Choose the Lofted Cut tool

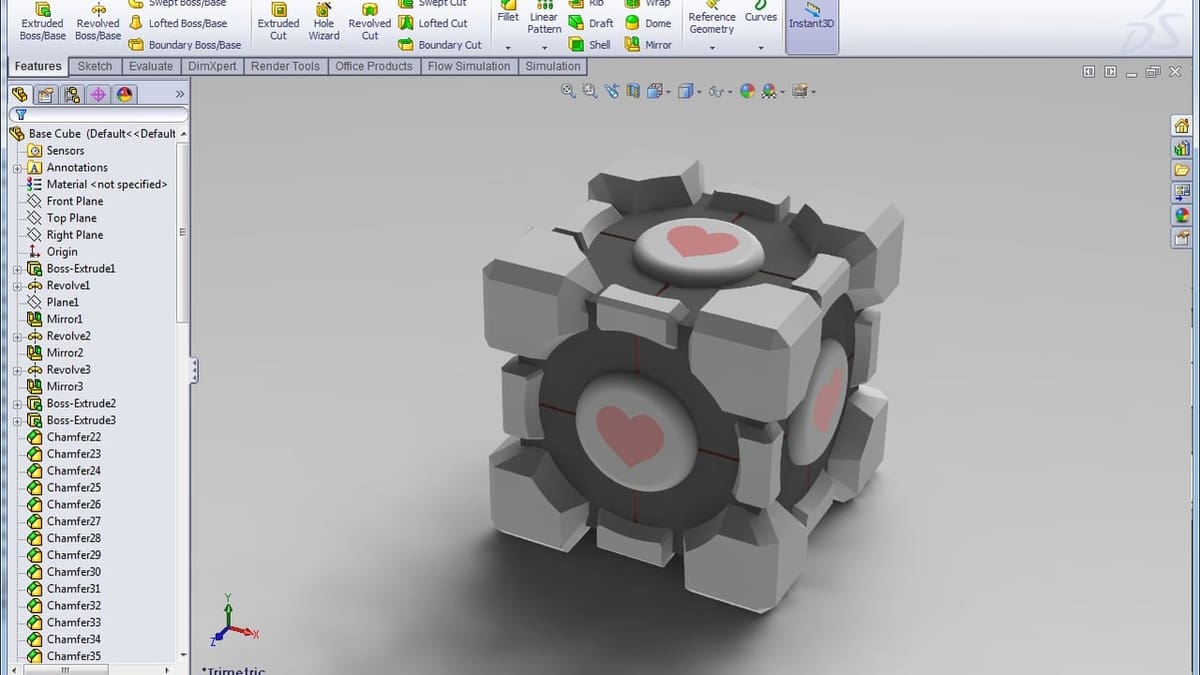433,23
